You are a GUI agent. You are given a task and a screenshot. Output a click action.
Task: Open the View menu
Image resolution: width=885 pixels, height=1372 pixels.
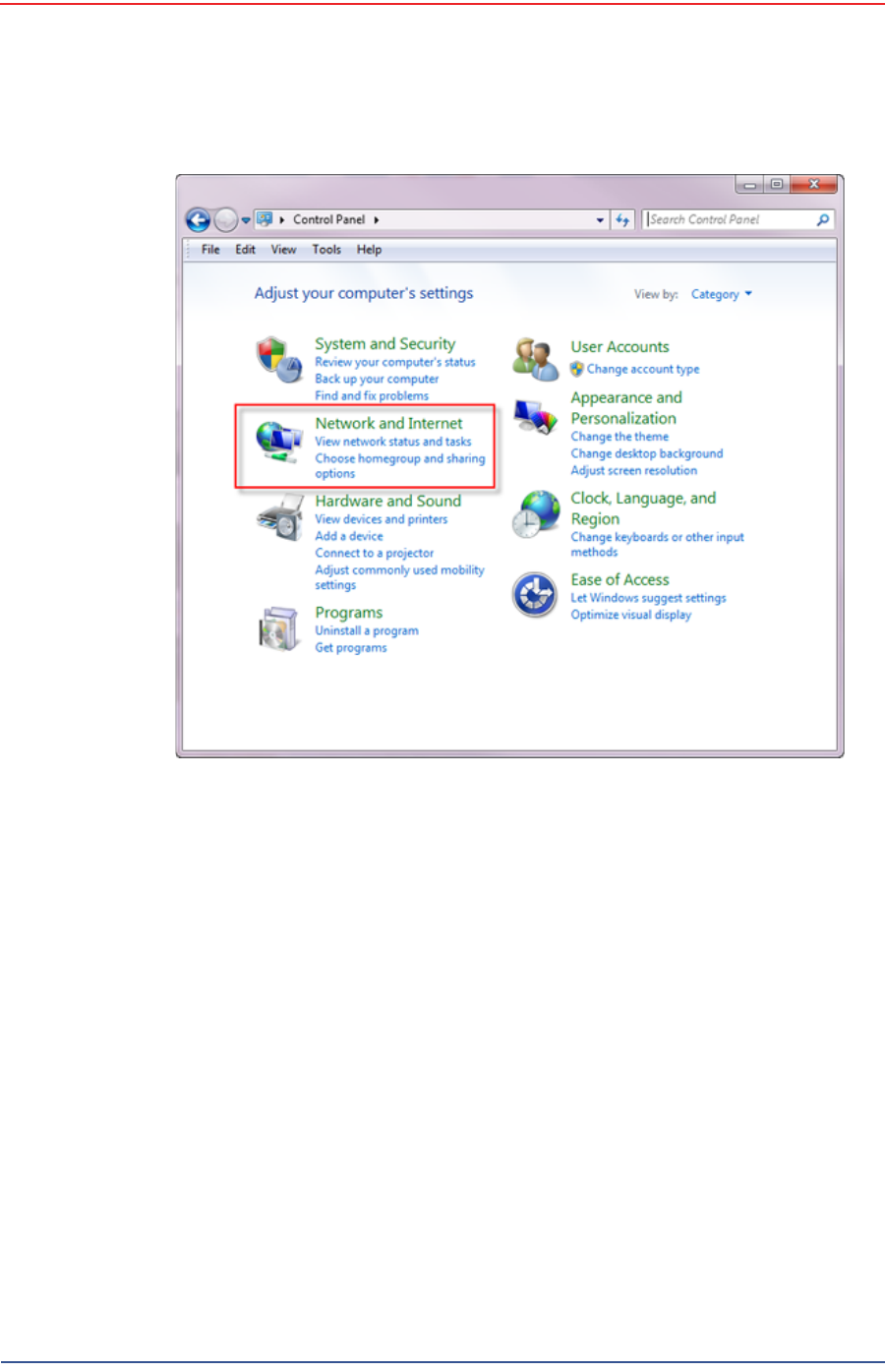tap(283, 250)
